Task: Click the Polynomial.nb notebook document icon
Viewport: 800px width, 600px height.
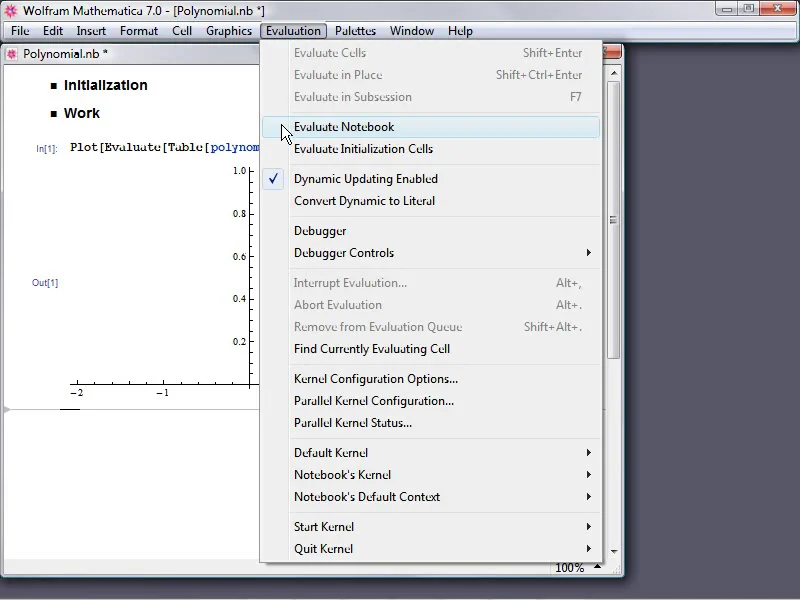Action: pos(13,54)
